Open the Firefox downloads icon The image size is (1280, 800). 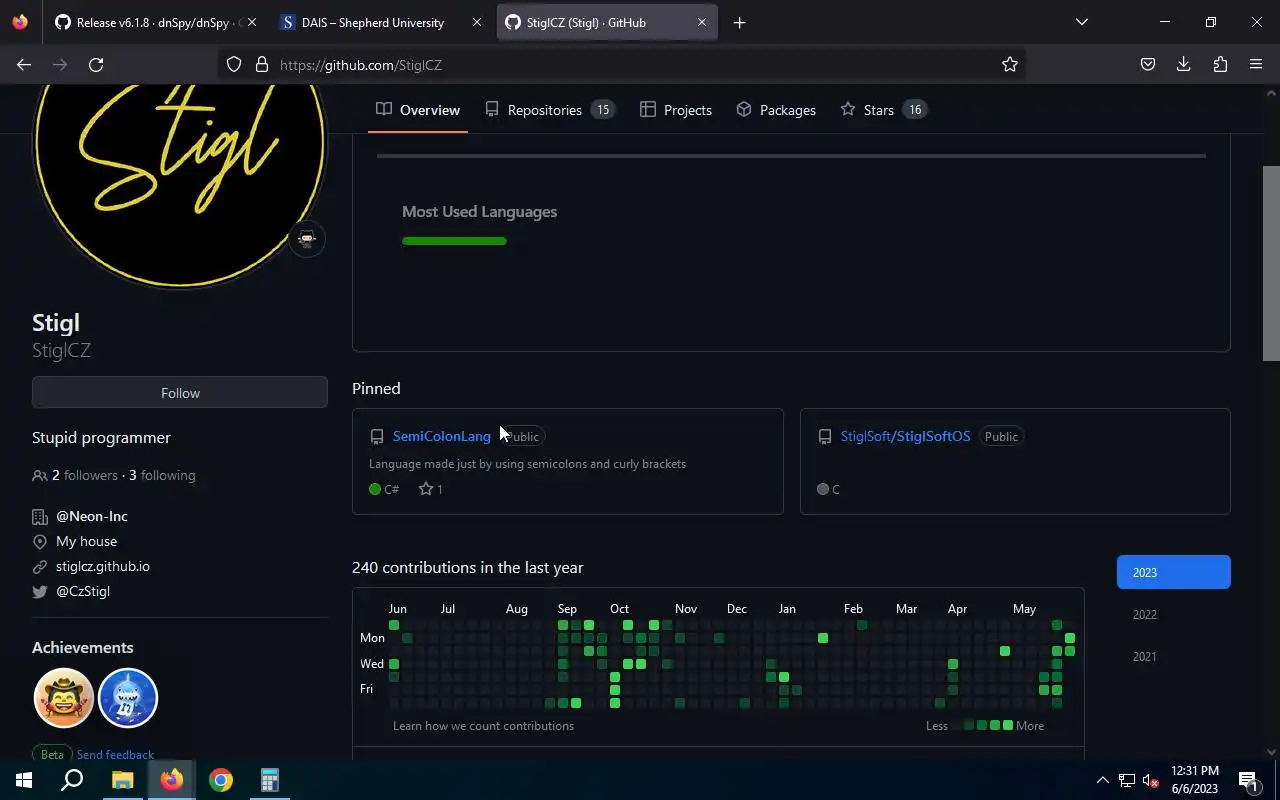(x=1184, y=65)
